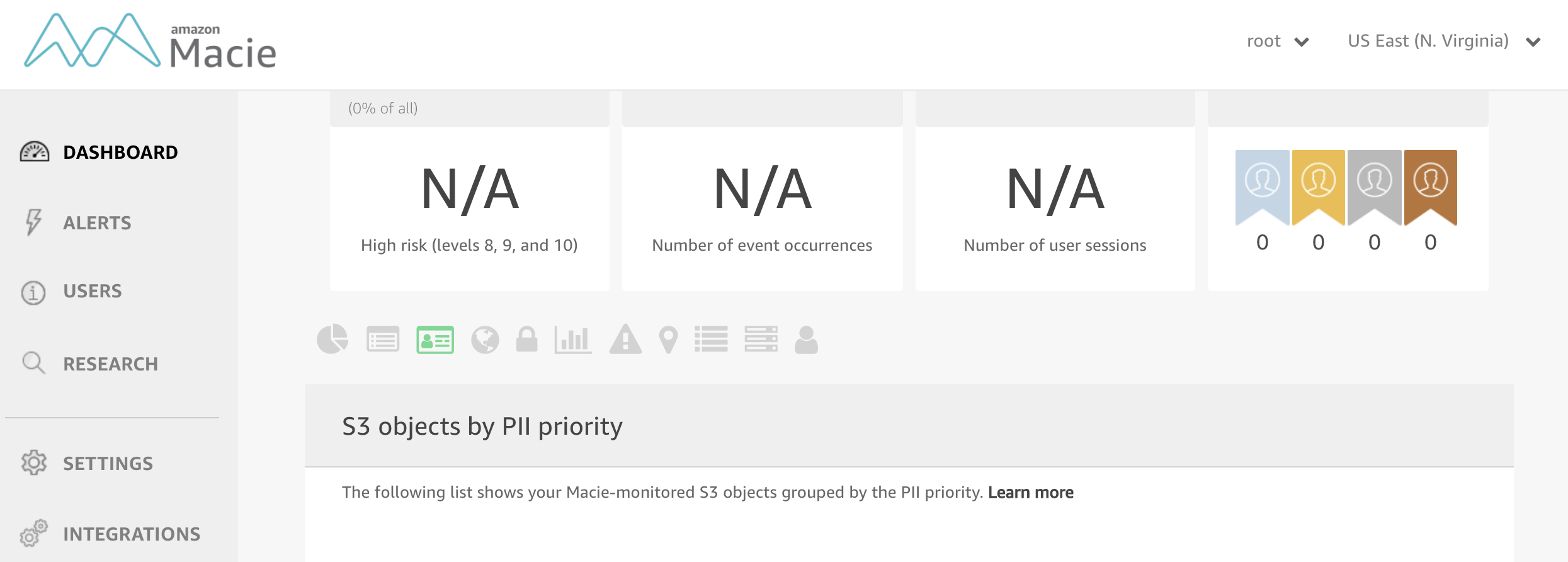The height and width of the screenshot is (562, 1568).
Task: Click the Learn more link
Action: (x=1030, y=493)
